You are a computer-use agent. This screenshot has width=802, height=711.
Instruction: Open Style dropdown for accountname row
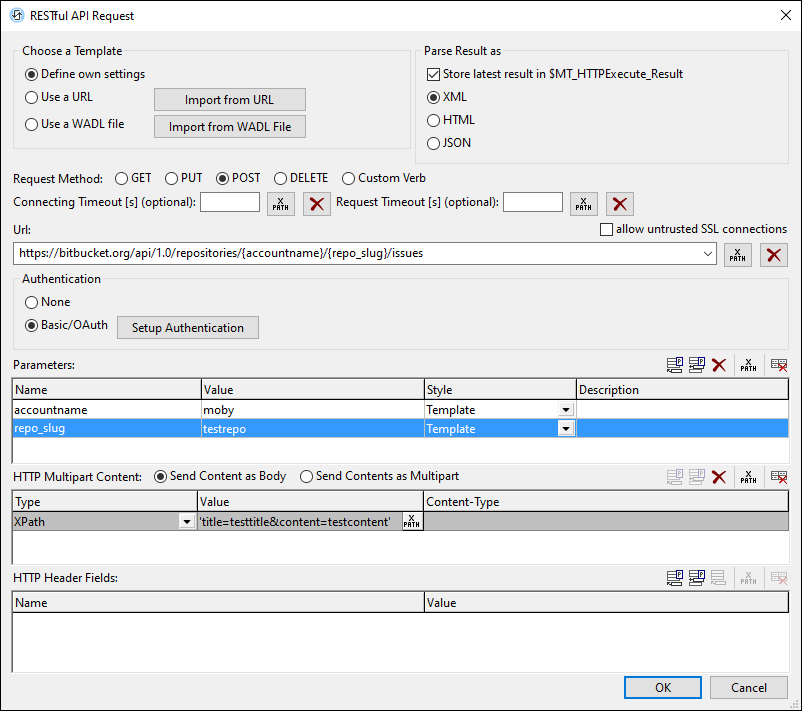click(566, 410)
